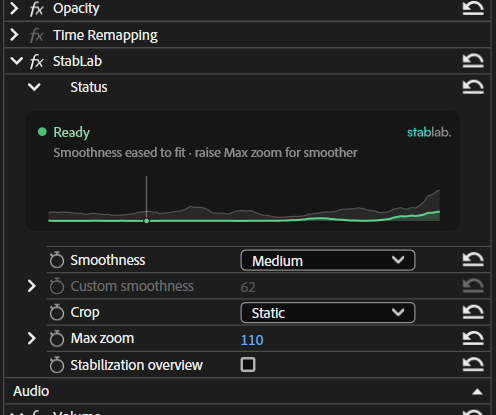
Task: Click the Custom smoothness value 62
Action: 248,287
